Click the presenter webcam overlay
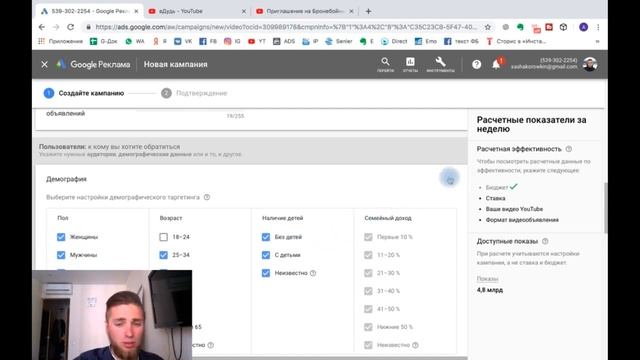The height and width of the screenshot is (360, 640). [x=112, y=315]
